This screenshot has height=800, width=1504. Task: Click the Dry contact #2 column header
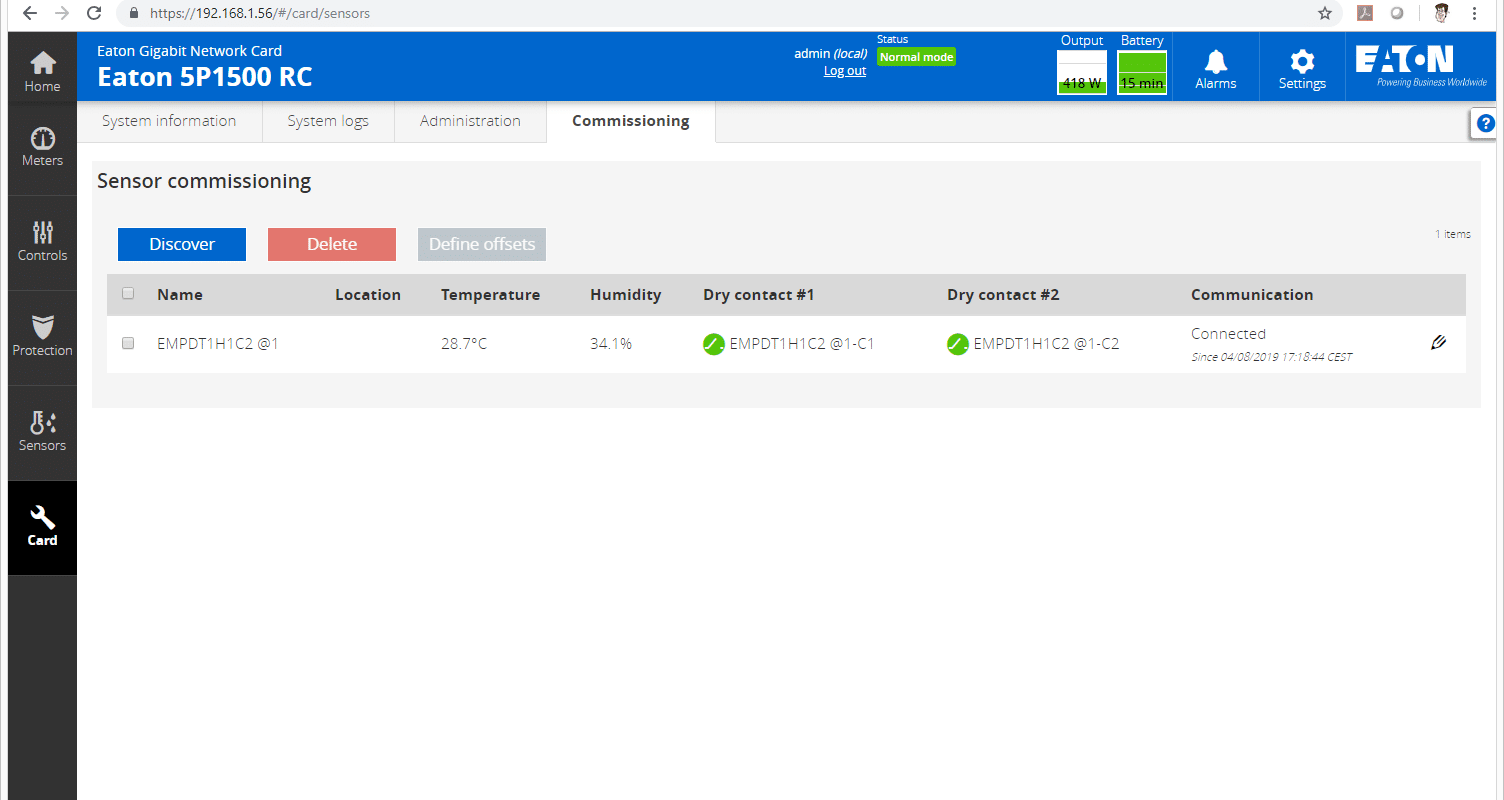coord(1003,295)
